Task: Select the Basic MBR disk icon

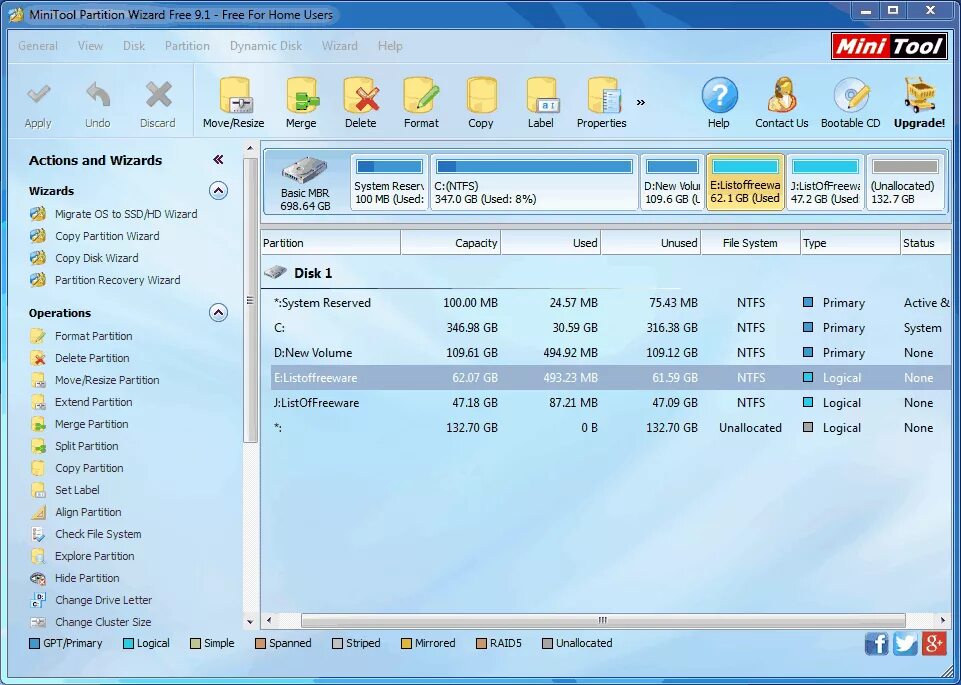Action: click(x=305, y=171)
